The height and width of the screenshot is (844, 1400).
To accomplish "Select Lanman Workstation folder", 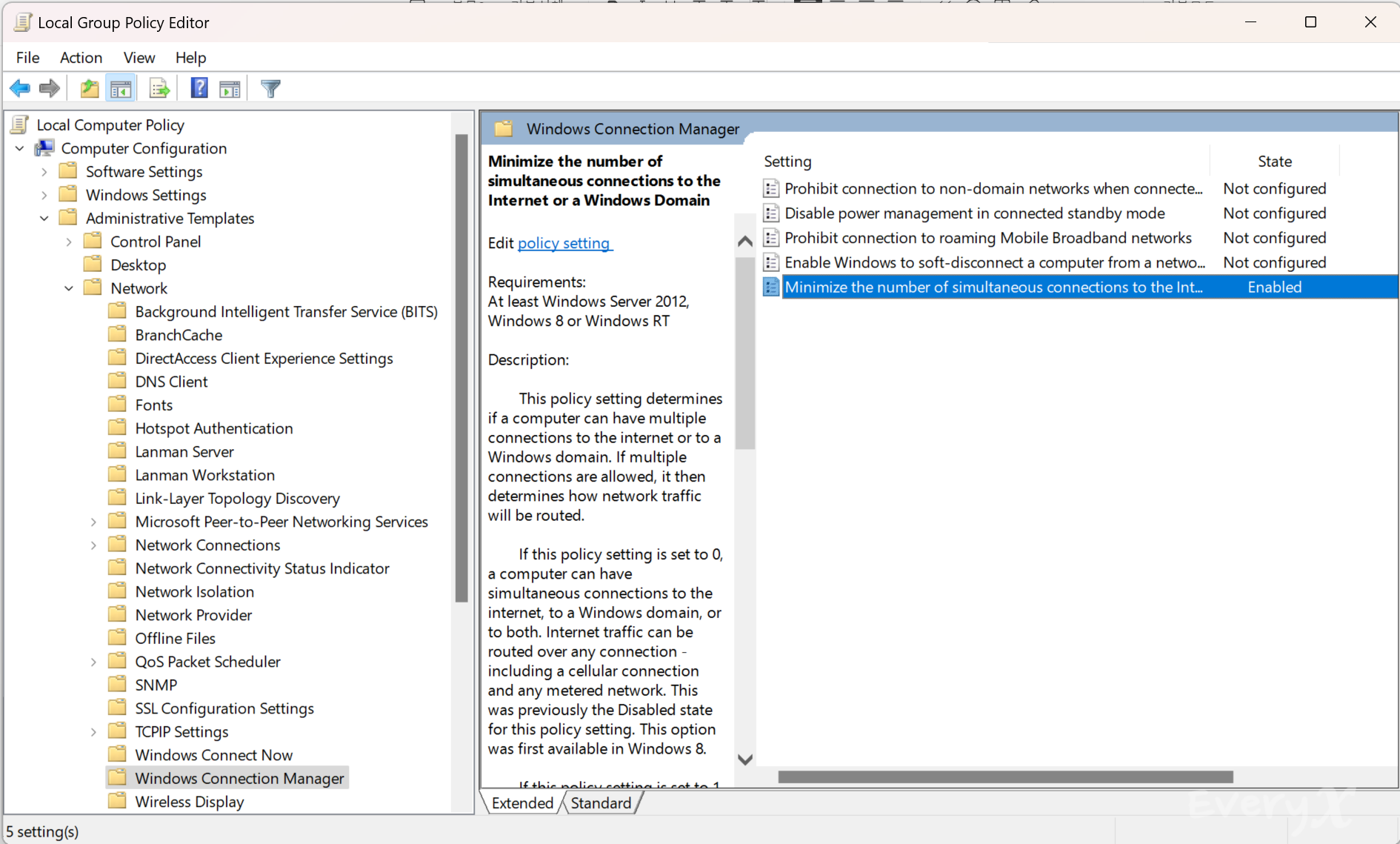I will (204, 475).
